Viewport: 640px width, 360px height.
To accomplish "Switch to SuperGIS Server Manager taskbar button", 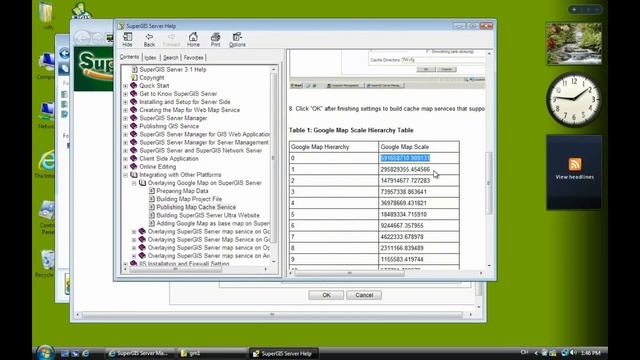I will pos(140,353).
